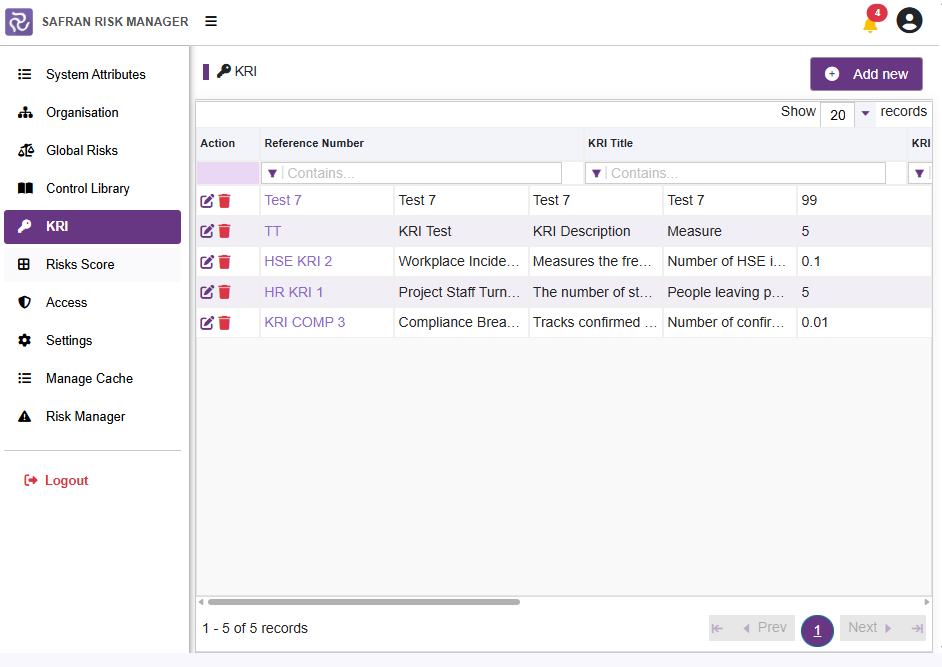Select page 1 in pagination

(817, 630)
